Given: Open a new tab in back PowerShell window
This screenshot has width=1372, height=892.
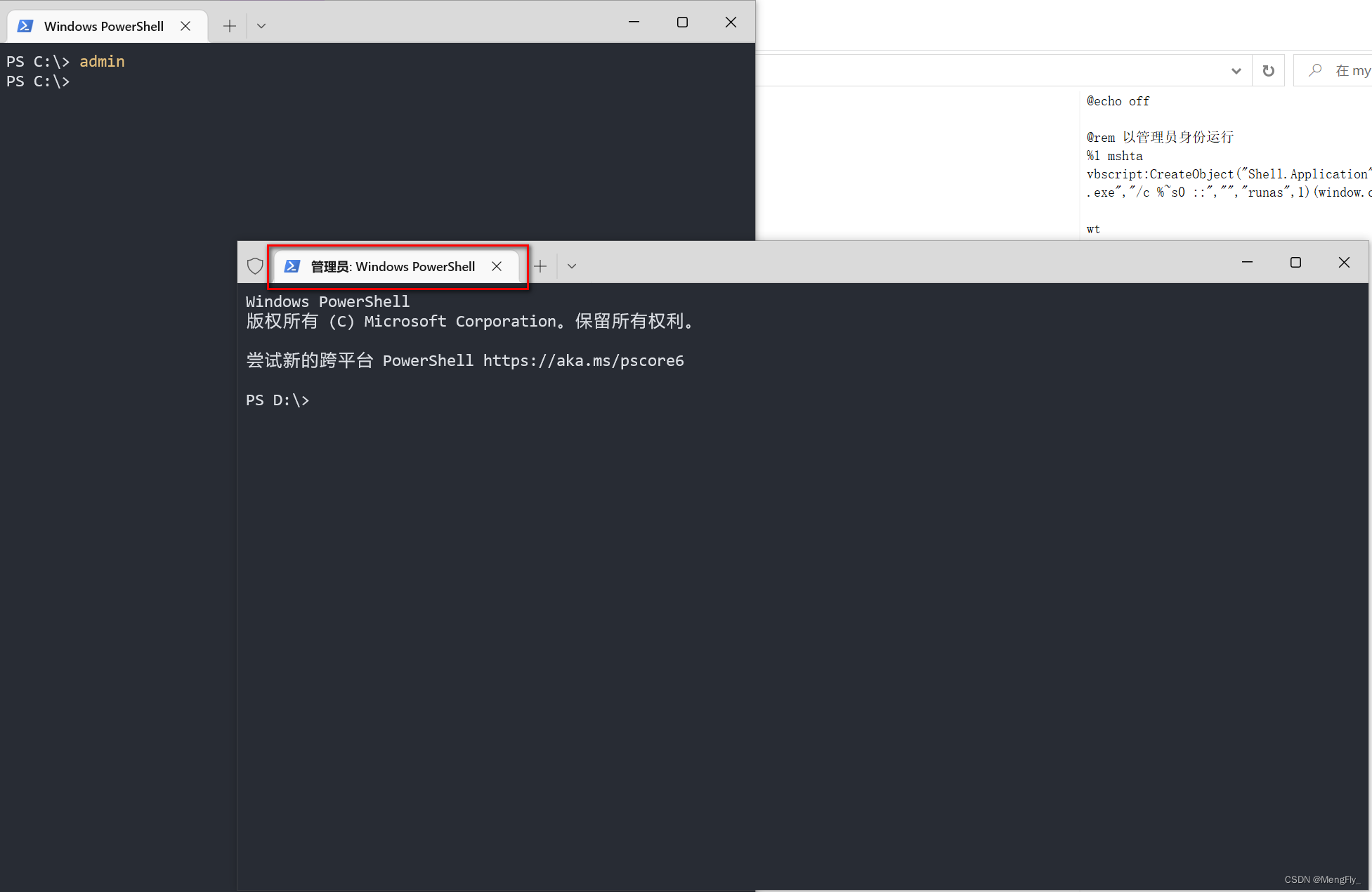Looking at the screenshot, I should coord(230,26).
